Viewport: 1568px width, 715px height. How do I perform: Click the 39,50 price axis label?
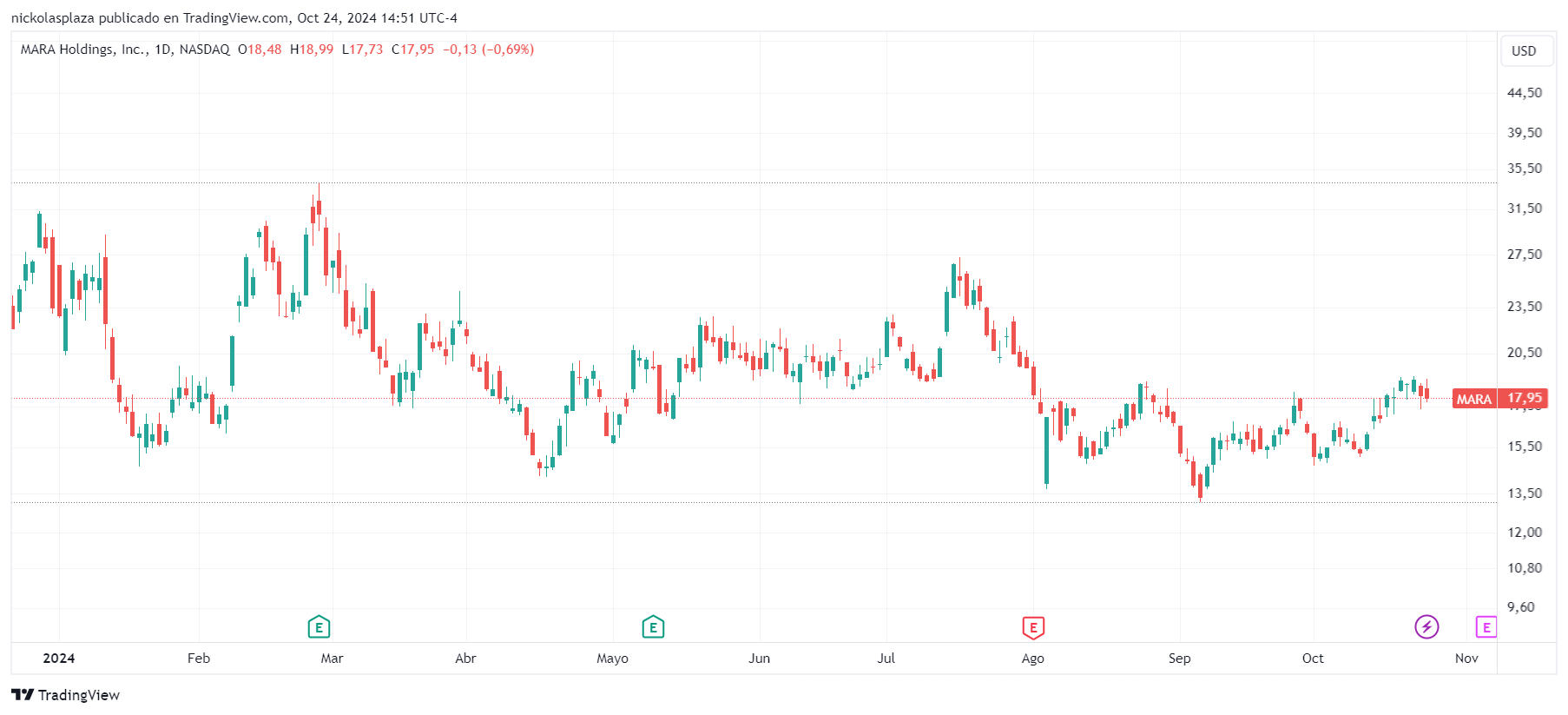pyautogui.click(x=1525, y=133)
